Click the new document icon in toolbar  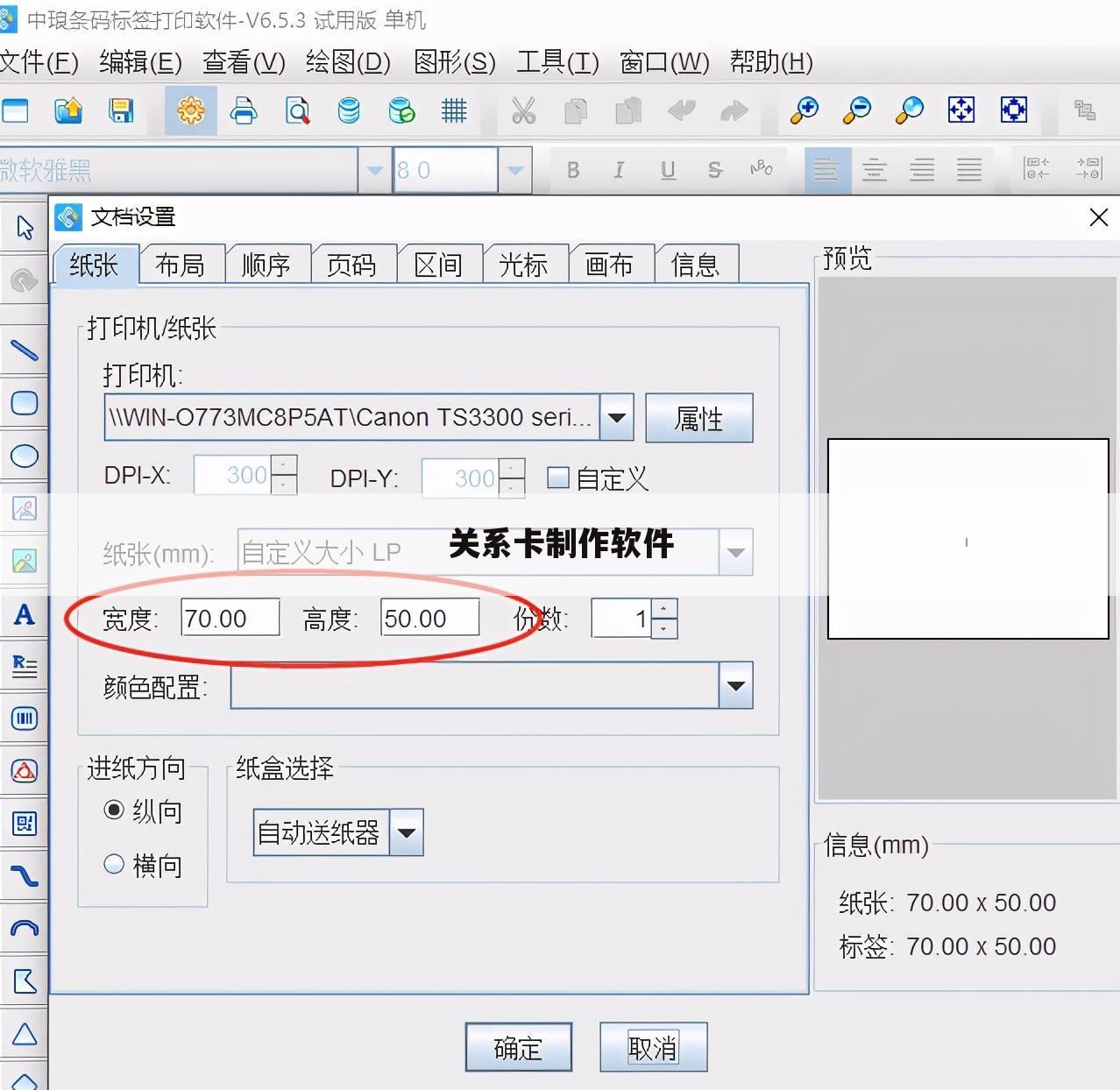pos(15,111)
